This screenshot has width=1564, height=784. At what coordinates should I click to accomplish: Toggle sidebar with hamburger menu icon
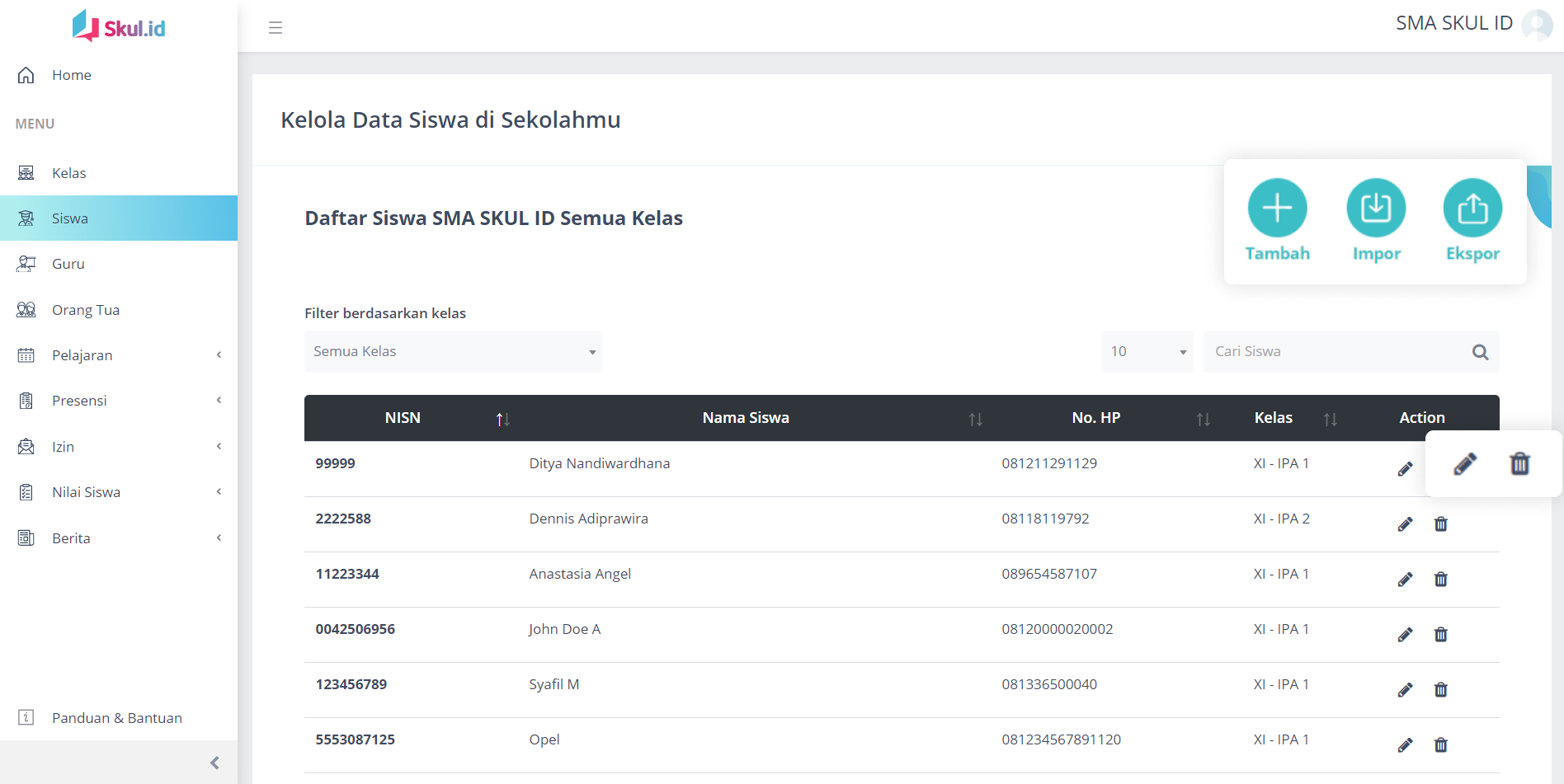coord(276,28)
